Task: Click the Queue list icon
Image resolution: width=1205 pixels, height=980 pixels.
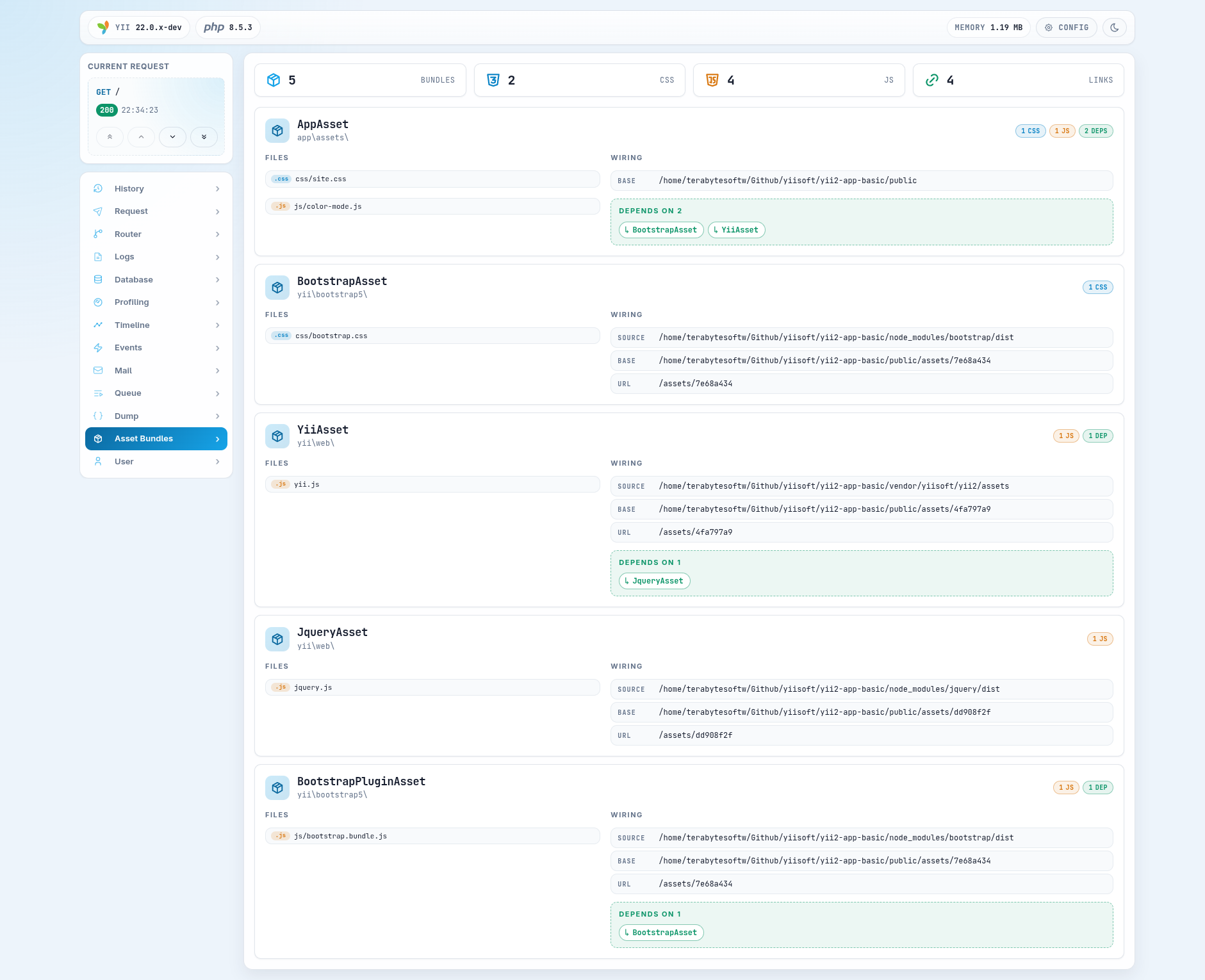Action: click(x=98, y=393)
